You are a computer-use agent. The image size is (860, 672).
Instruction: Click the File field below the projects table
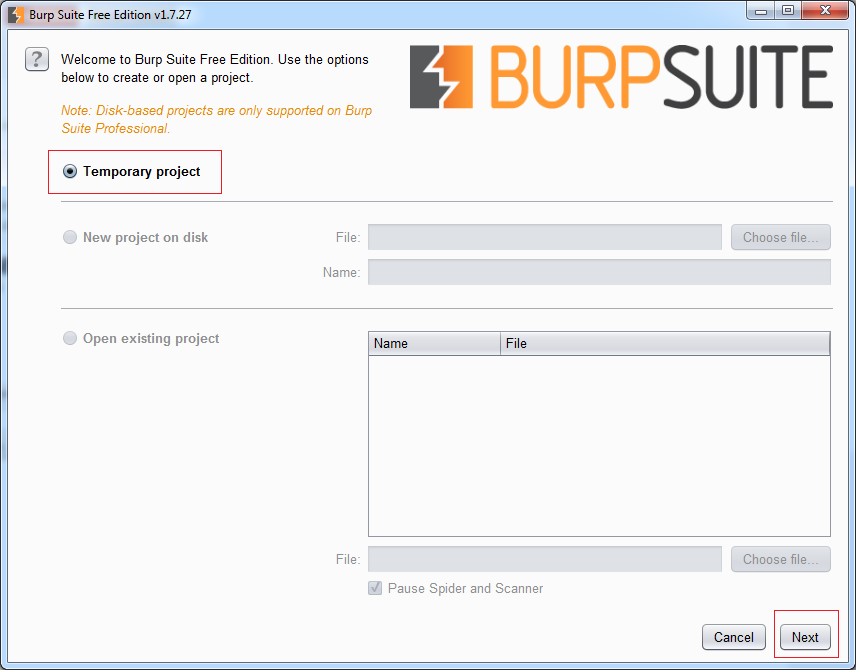pos(544,559)
